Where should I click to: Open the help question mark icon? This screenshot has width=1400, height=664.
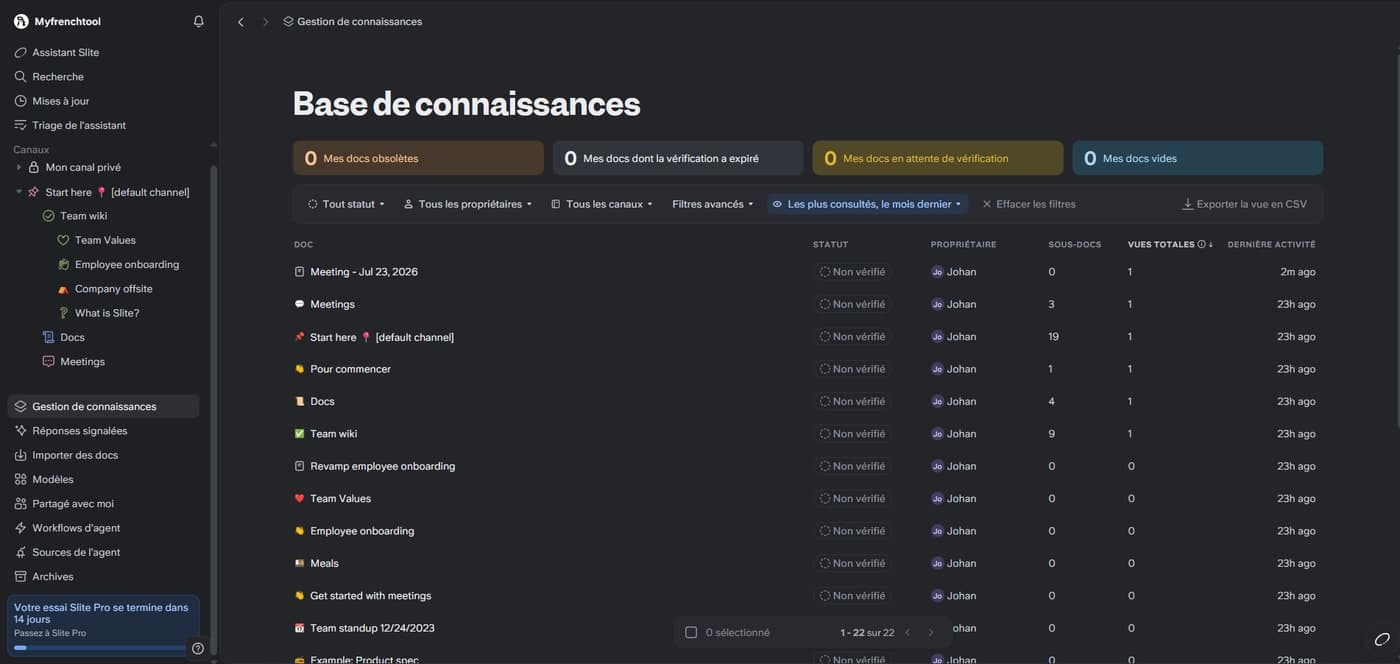pyautogui.click(x=198, y=648)
